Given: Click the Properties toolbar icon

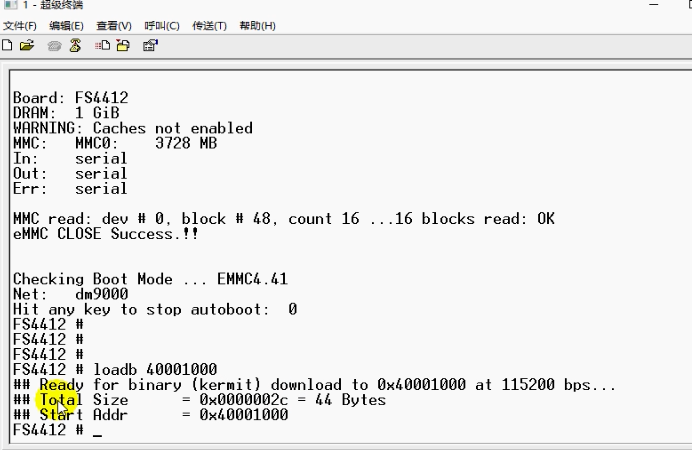Looking at the screenshot, I should pos(150,45).
